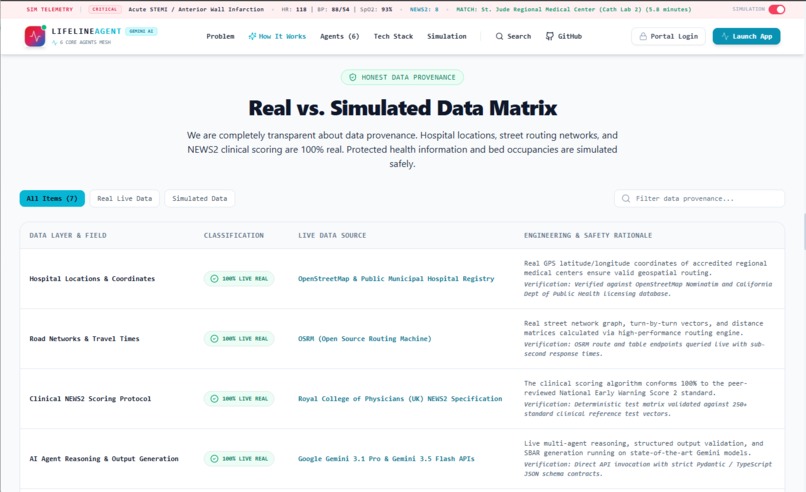Open OpenStreetMap & Public Municipal Hospital Registry link
The width and height of the screenshot is (806, 492).
pyautogui.click(x=396, y=279)
